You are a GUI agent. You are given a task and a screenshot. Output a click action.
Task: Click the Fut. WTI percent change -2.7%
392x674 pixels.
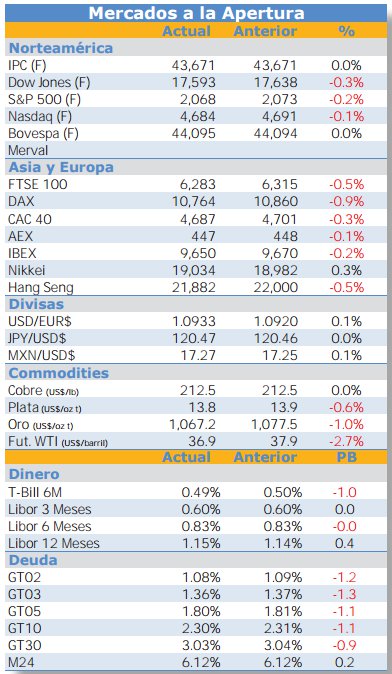coord(346,441)
